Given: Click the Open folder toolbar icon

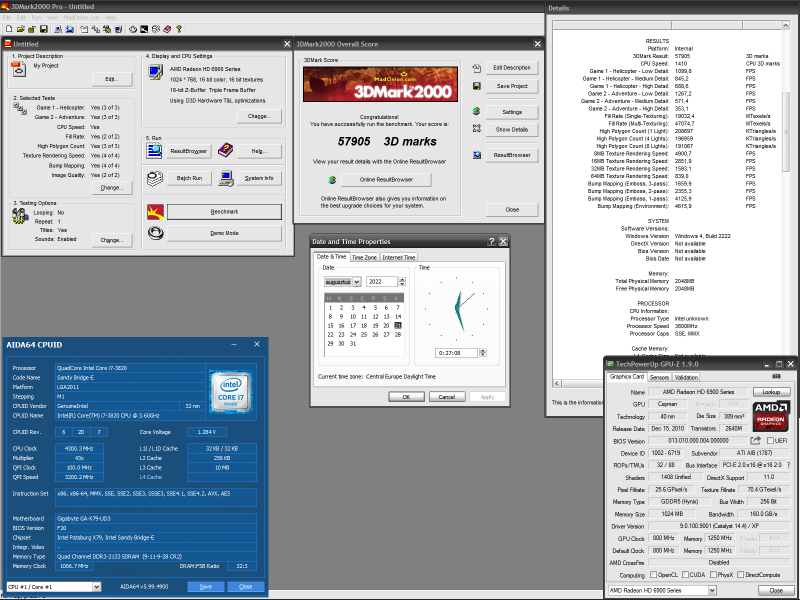Looking at the screenshot, I should point(21,29).
